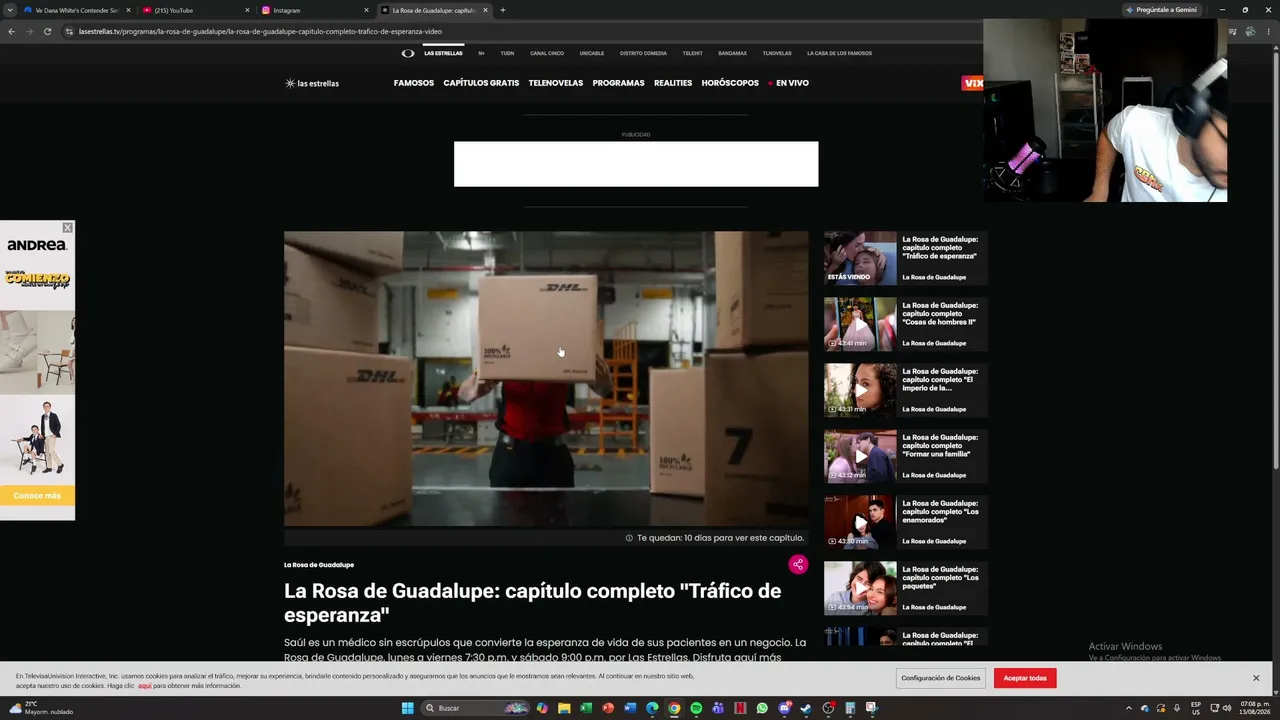Open the TUDN network link
Image resolution: width=1280 pixels, height=720 pixels.
[507, 53]
